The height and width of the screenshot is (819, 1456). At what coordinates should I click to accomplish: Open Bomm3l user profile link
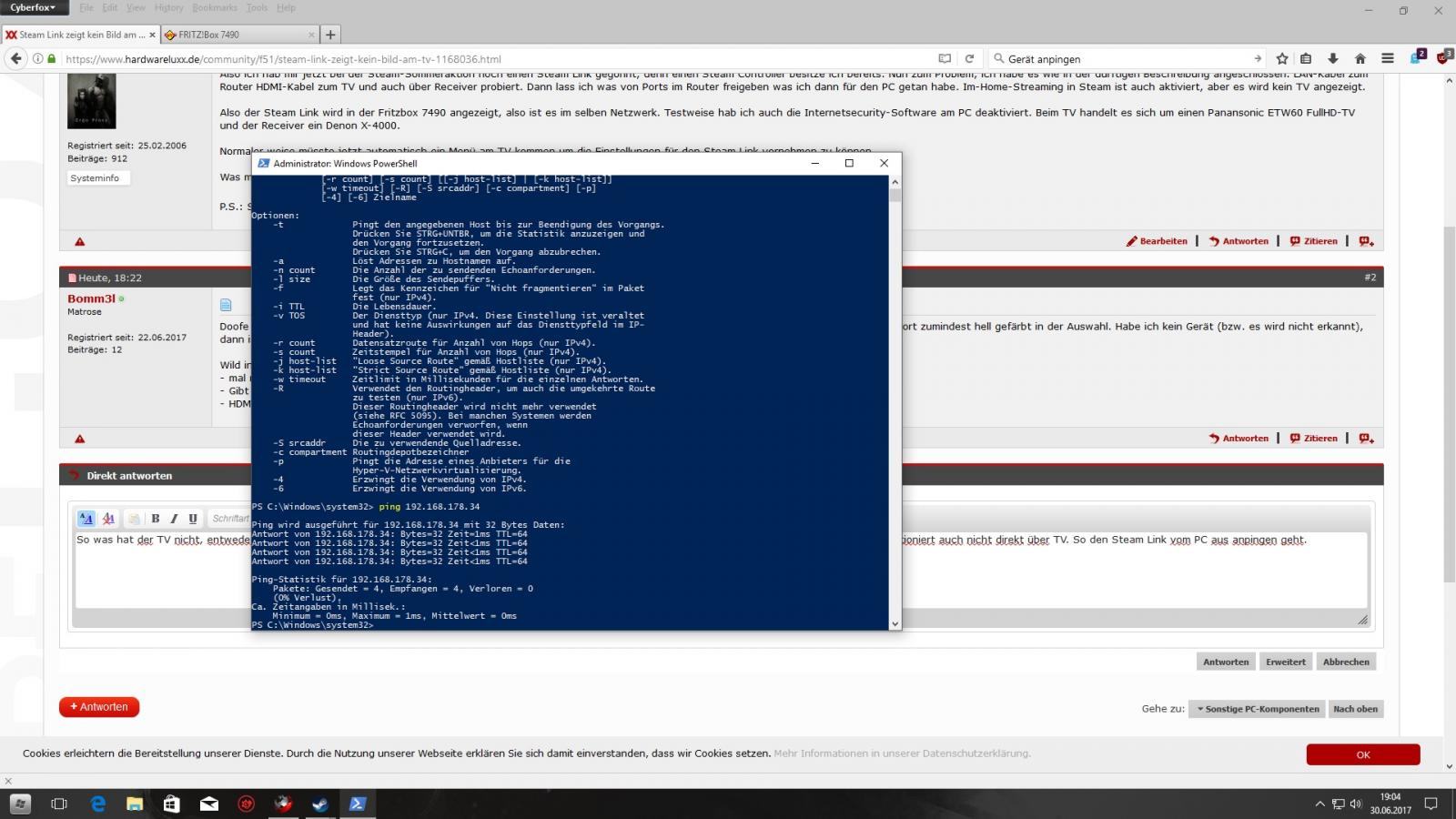tap(91, 298)
